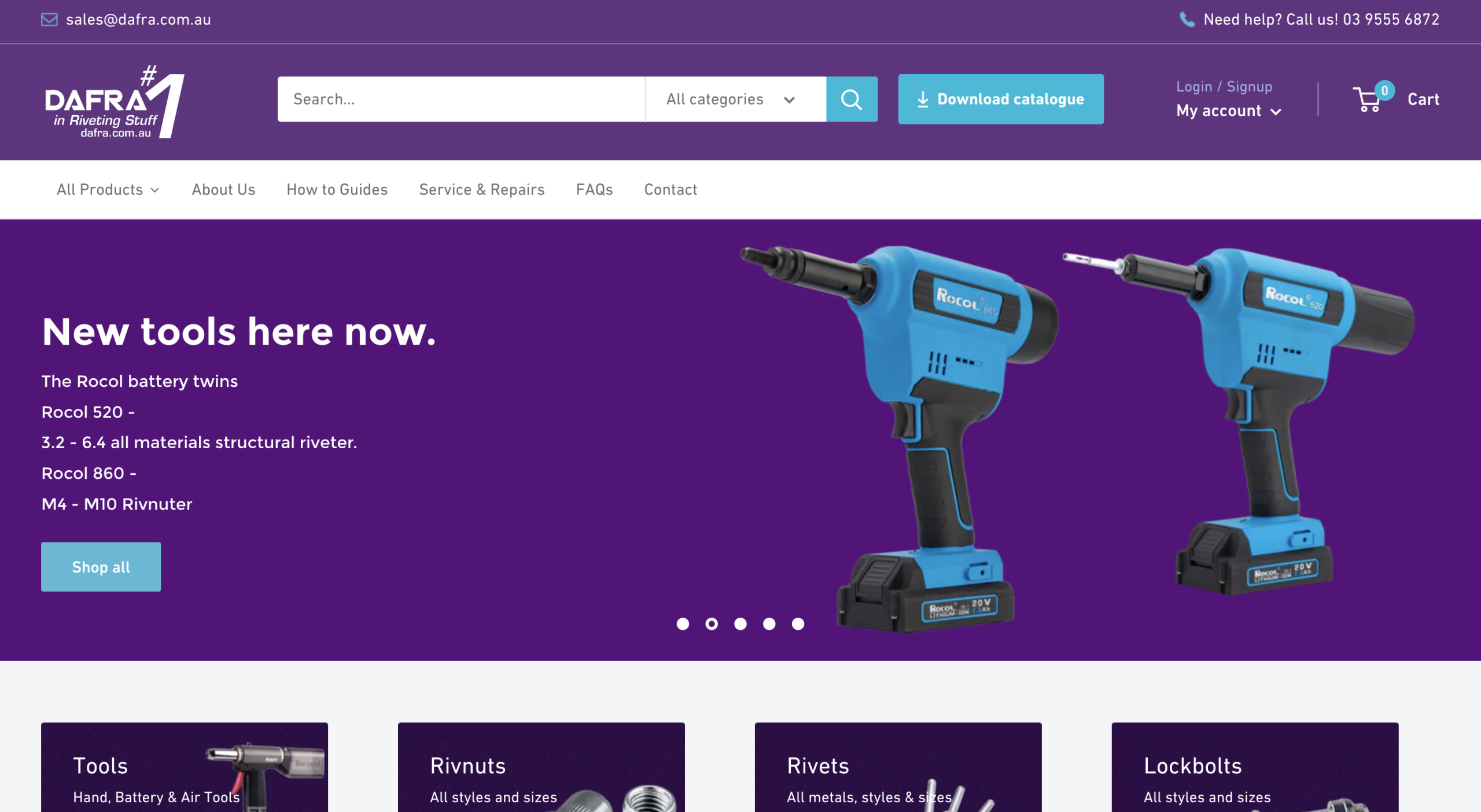Click the envelope email icon
The height and width of the screenshot is (812, 1481).
tap(49, 20)
